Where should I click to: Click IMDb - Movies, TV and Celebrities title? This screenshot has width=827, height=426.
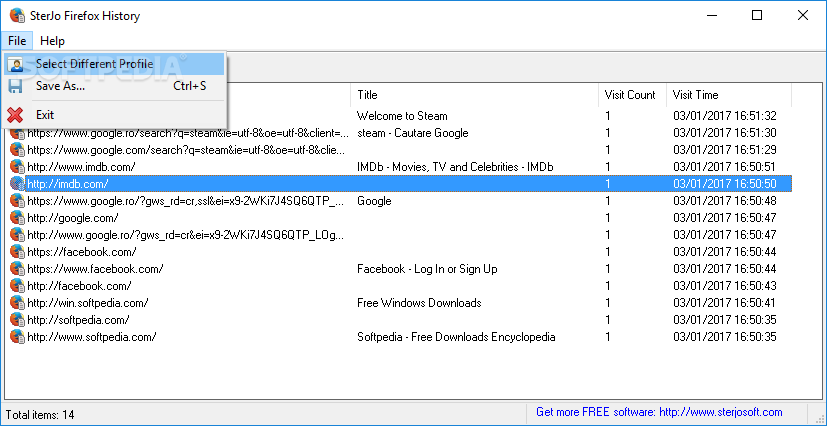(x=455, y=167)
